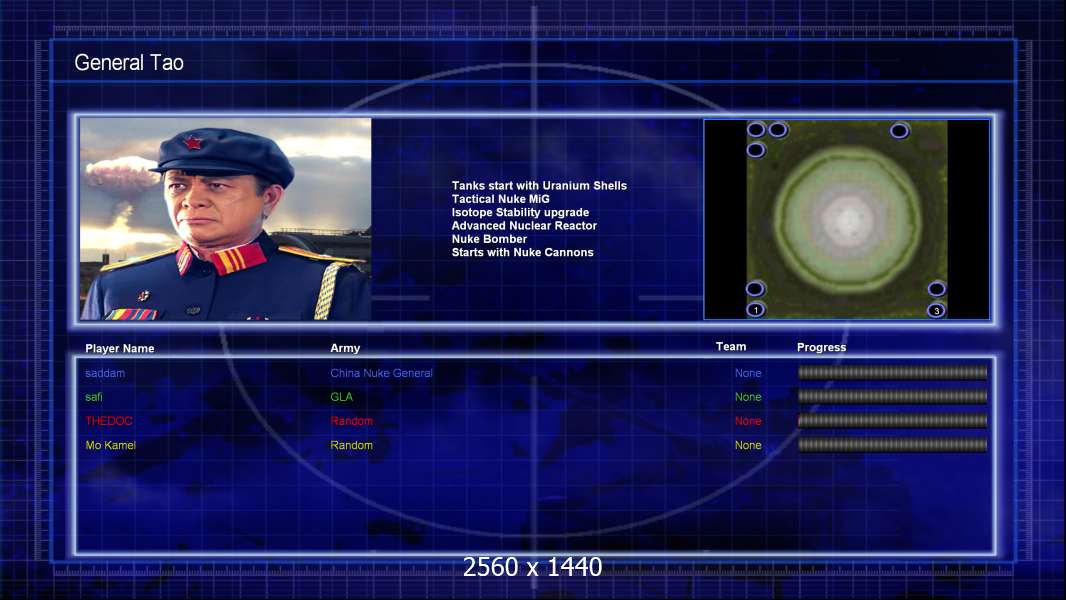Click the Progress column header
Image resolution: width=1066 pixels, height=600 pixels.
821,347
